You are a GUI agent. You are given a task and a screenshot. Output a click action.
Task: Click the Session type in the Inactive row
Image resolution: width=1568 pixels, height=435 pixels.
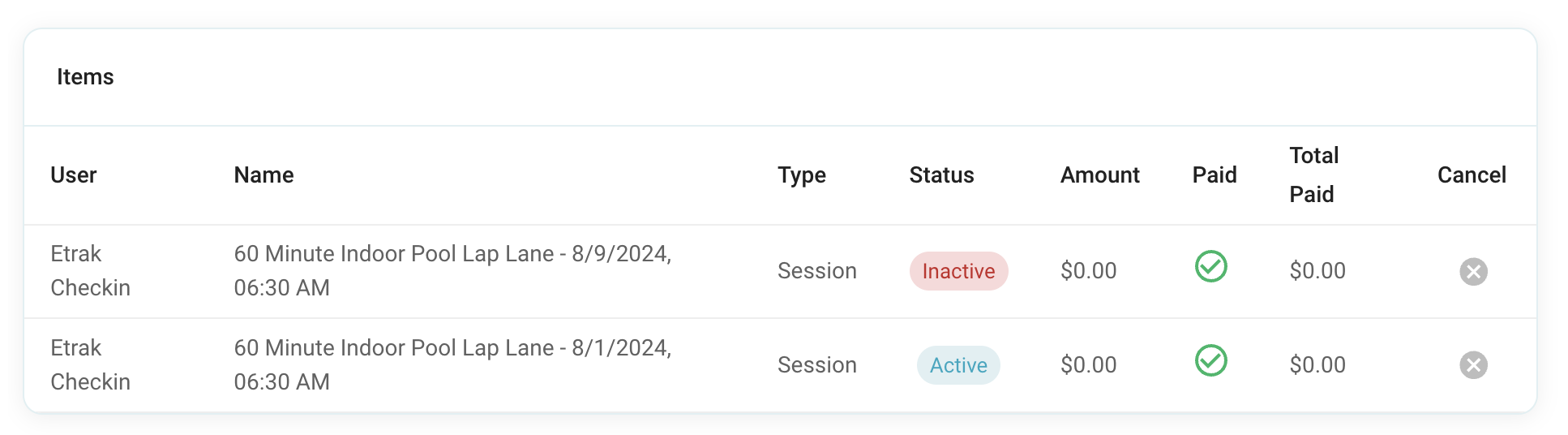pyautogui.click(x=817, y=271)
